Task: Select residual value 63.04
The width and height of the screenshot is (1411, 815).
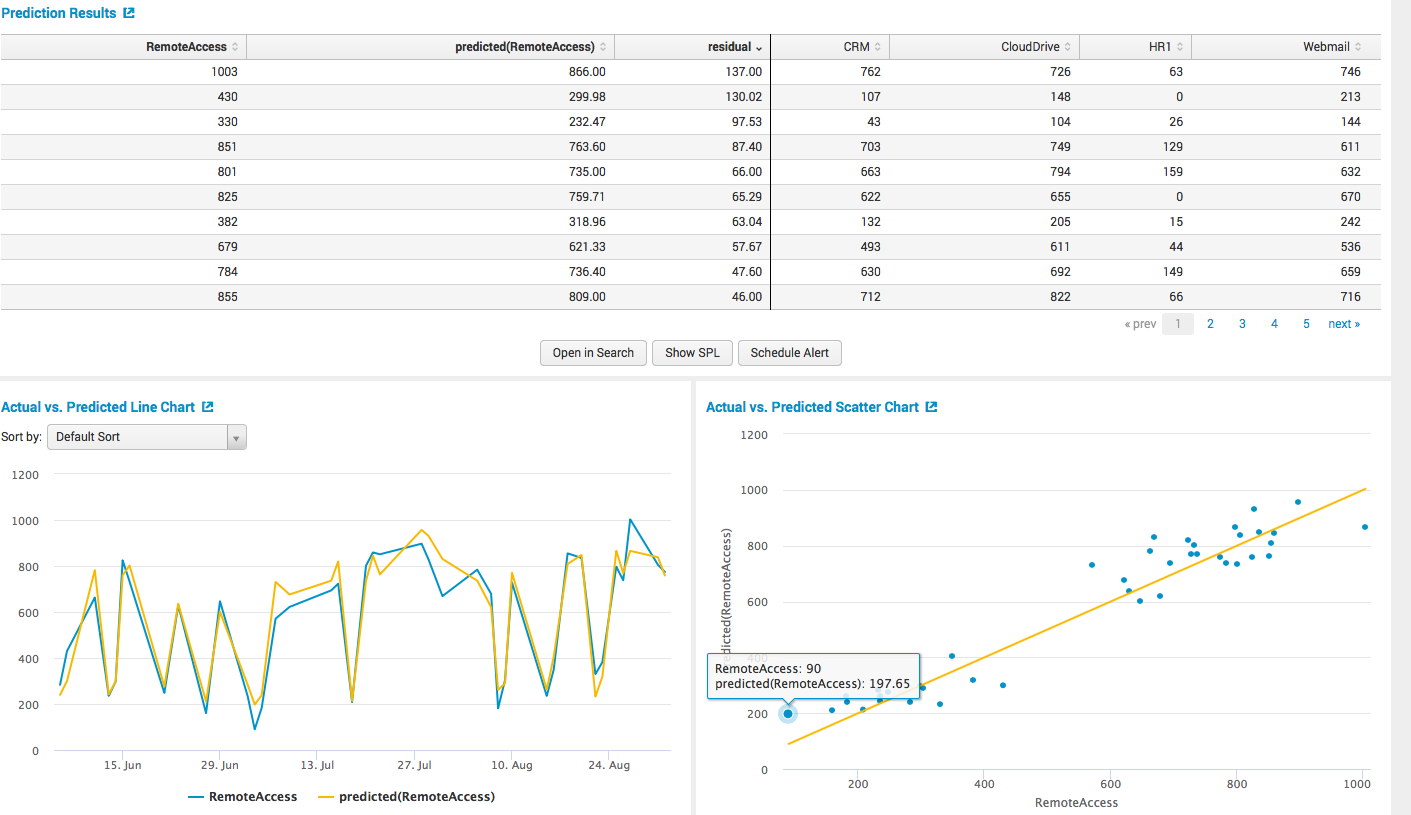Action: point(746,222)
